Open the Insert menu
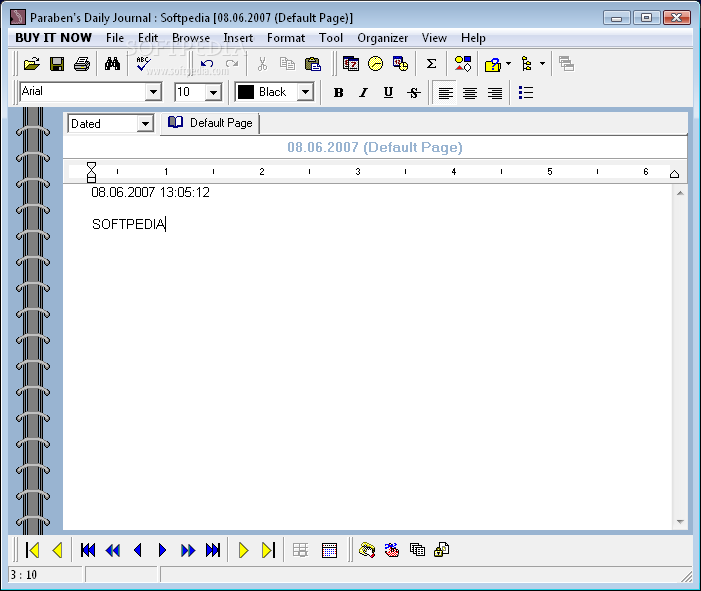This screenshot has height=591, width=701. click(x=238, y=38)
